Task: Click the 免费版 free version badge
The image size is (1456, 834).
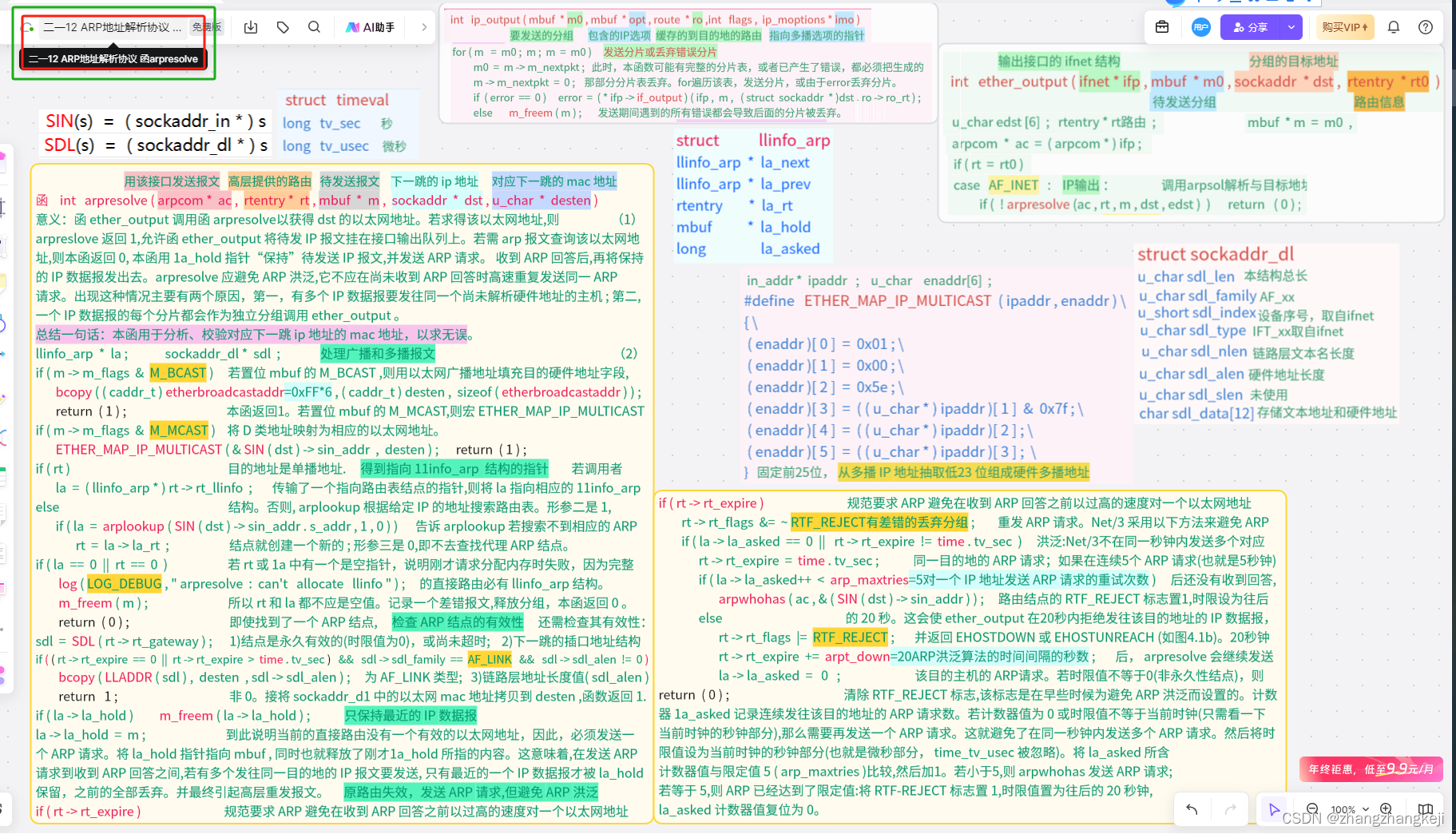Action: tap(207, 27)
